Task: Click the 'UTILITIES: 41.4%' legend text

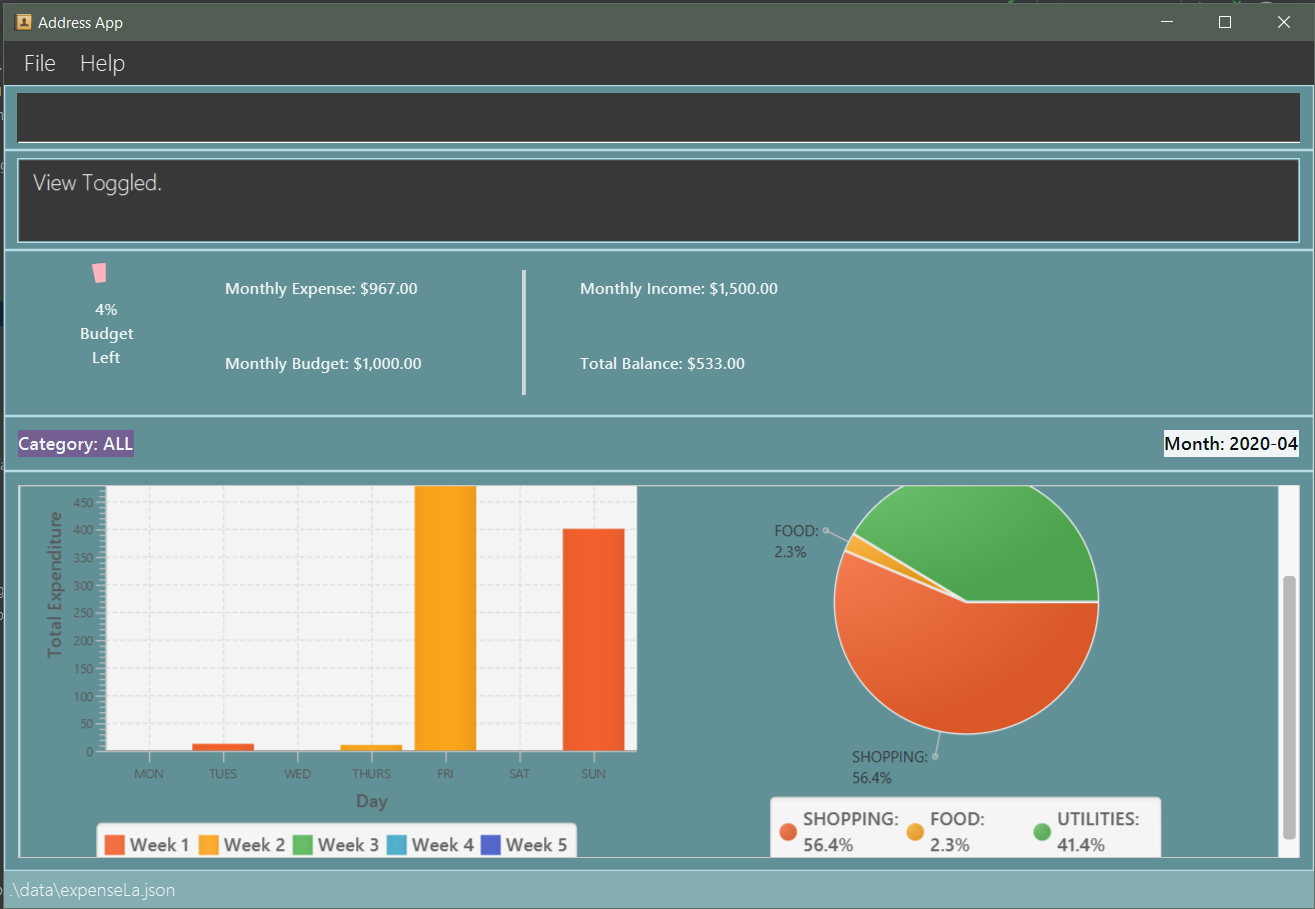Action: pyautogui.click(x=1098, y=832)
